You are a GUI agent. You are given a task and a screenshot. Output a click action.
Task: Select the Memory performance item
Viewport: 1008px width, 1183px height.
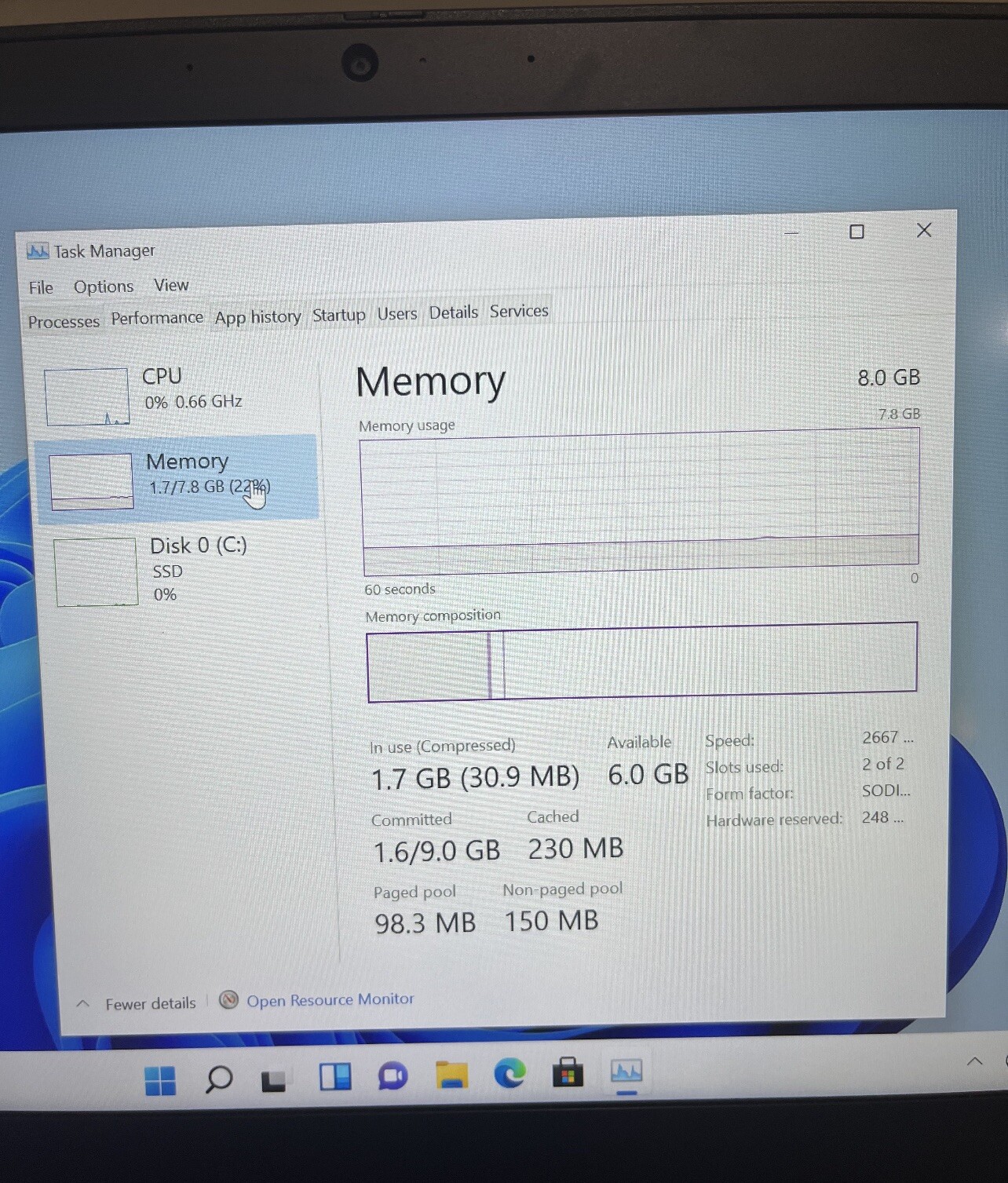[177, 477]
